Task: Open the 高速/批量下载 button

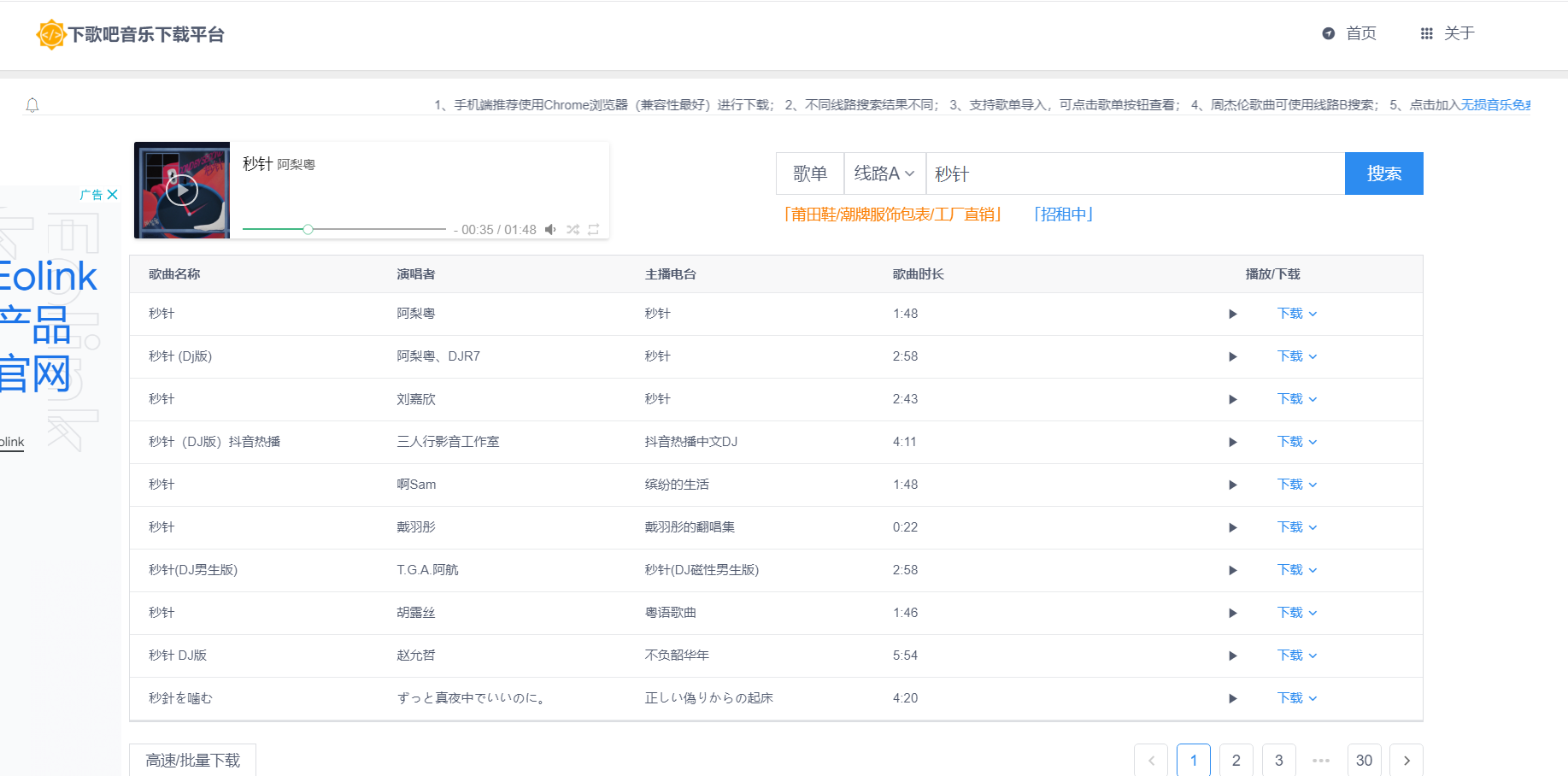Action: [192, 760]
